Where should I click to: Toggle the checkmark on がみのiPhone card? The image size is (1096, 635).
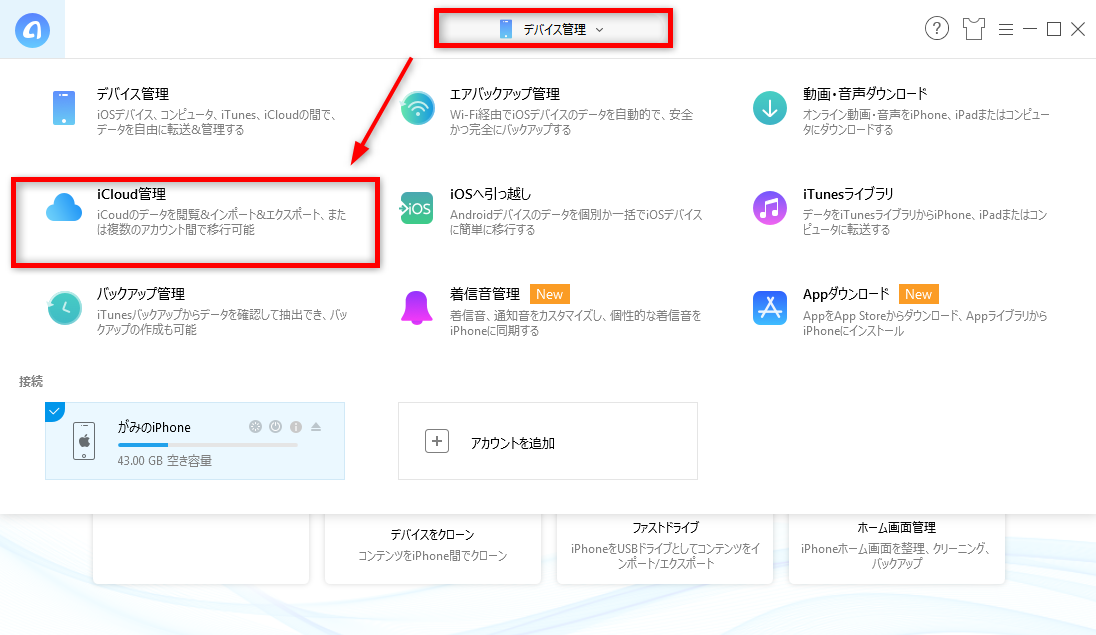tap(54, 411)
